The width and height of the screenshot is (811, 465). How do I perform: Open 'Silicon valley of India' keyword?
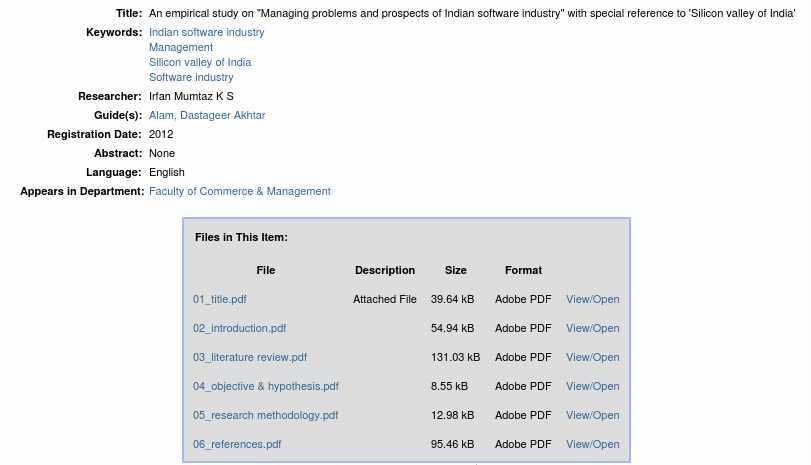click(200, 62)
